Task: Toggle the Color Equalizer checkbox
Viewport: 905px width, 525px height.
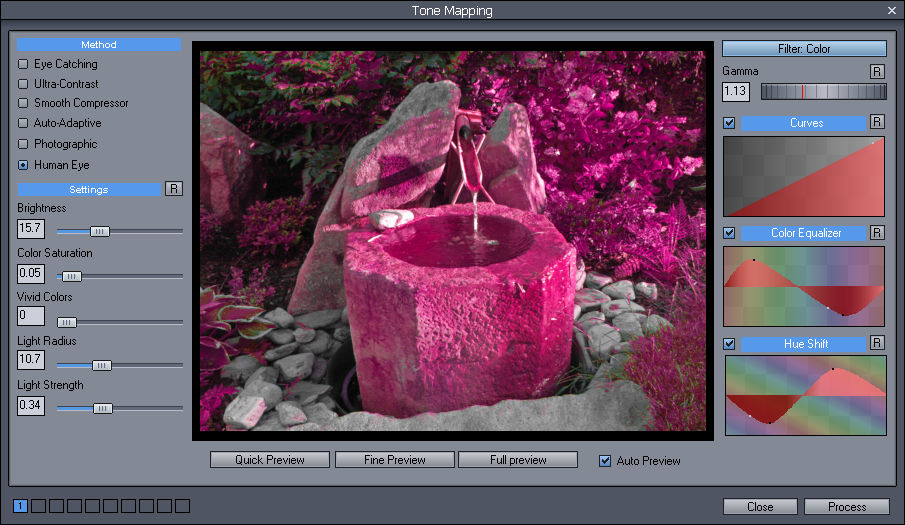Action: coord(729,233)
